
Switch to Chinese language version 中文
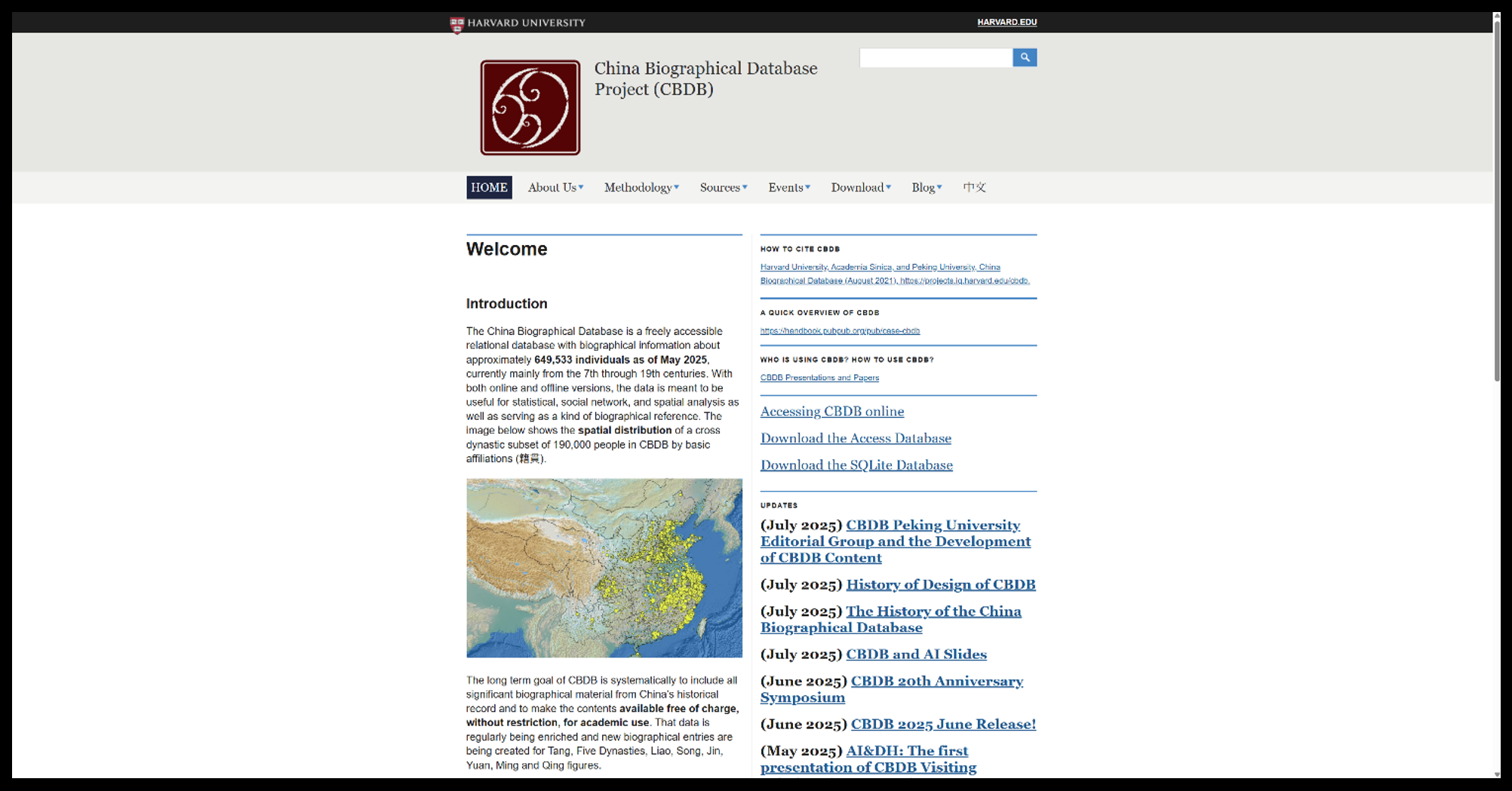(x=974, y=188)
